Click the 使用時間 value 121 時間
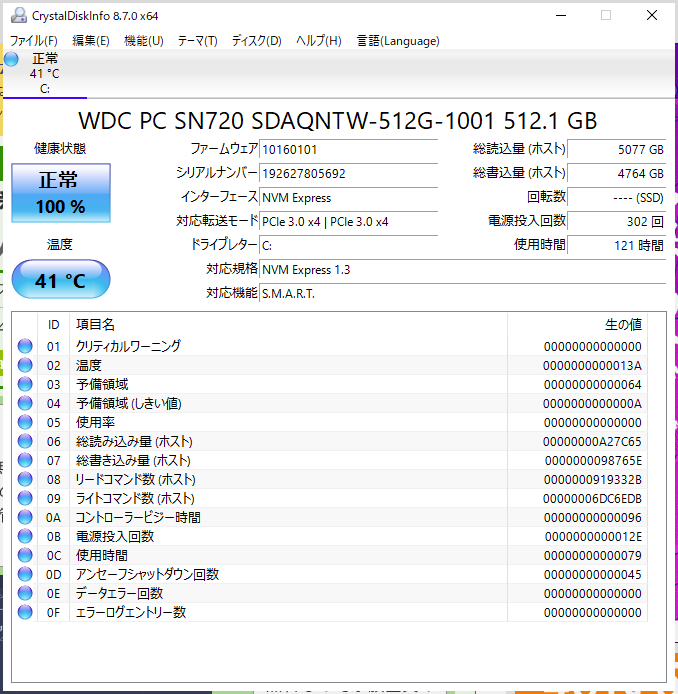The width and height of the screenshot is (678, 694). click(x=616, y=246)
